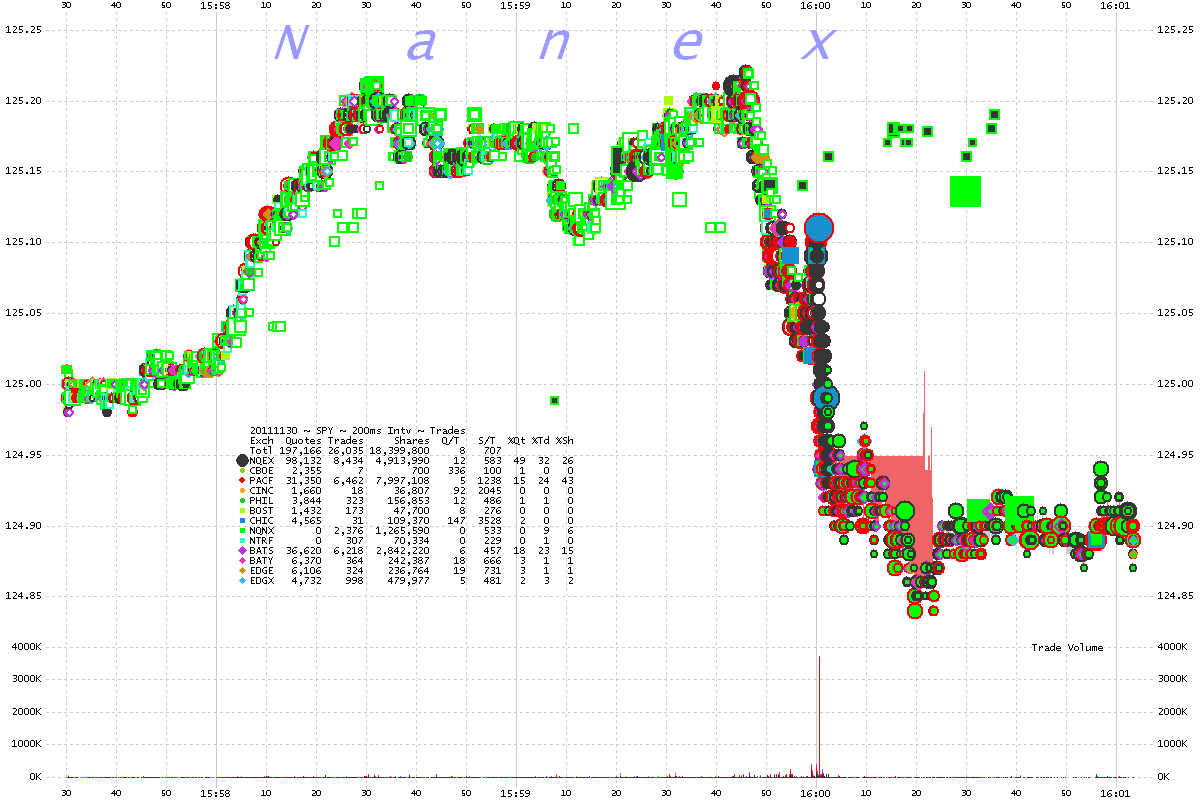Click the green dot marker beside PHIL
This screenshot has height=800, width=1200.
[241, 500]
